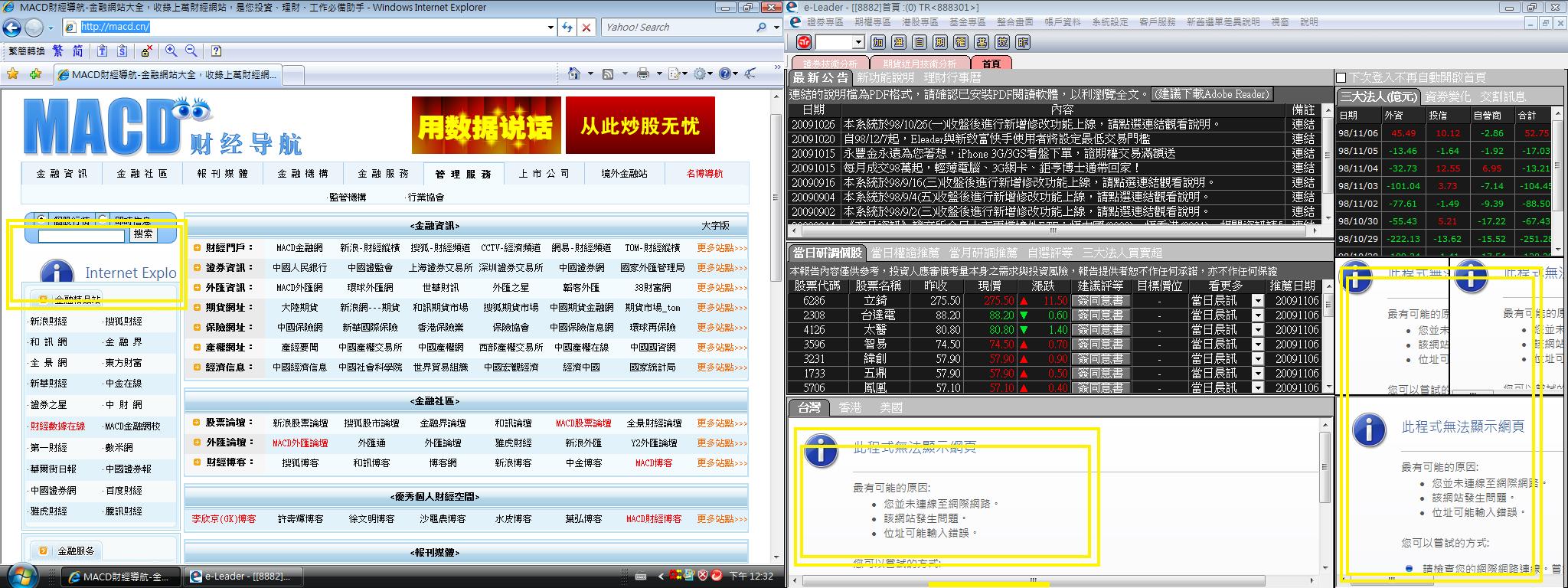The image size is (1568, 588).
Task: Convert page to Traditional Chinese (繁)
Action: click(x=59, y=51)
